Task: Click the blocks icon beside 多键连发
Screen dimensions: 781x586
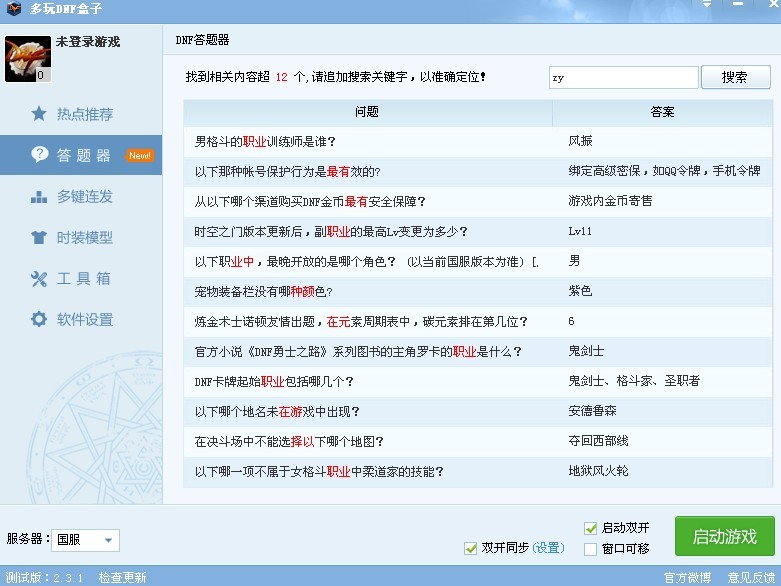Action: pos(39,197)
